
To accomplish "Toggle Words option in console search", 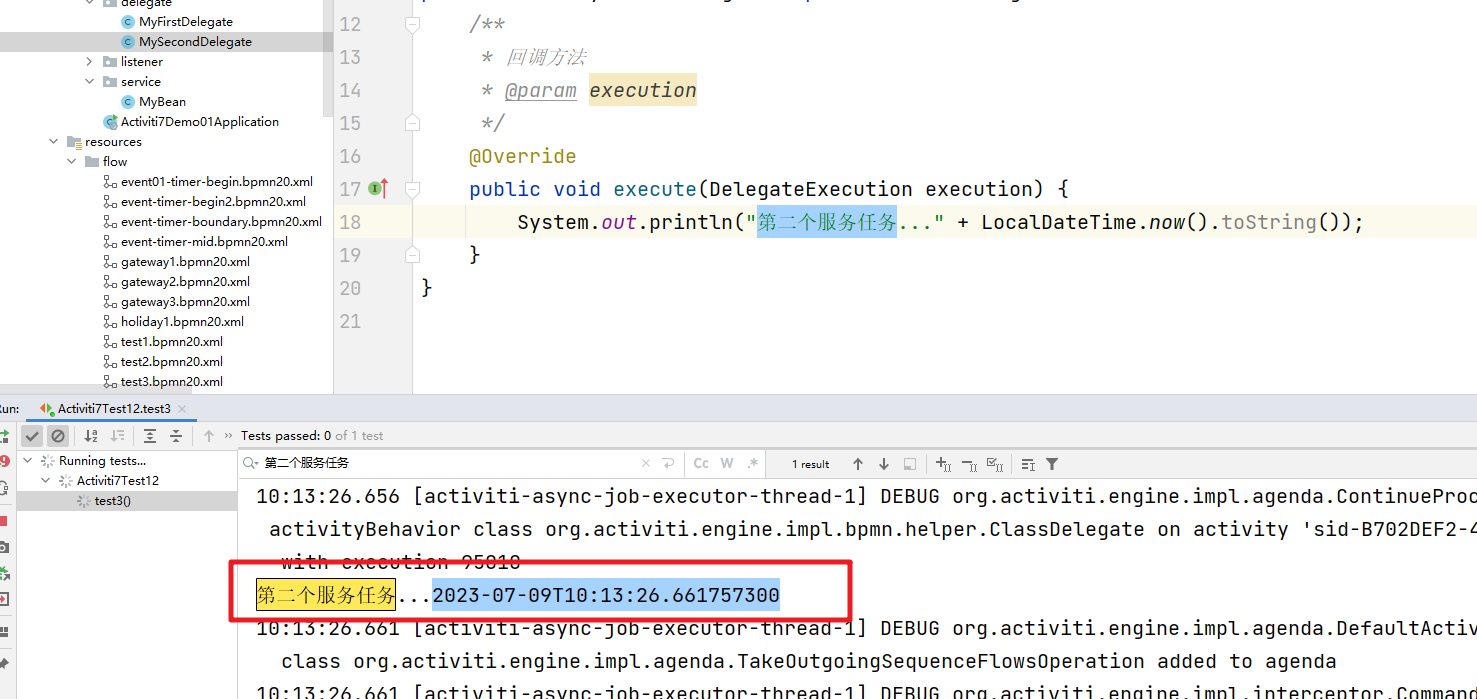I will [727, 464].
